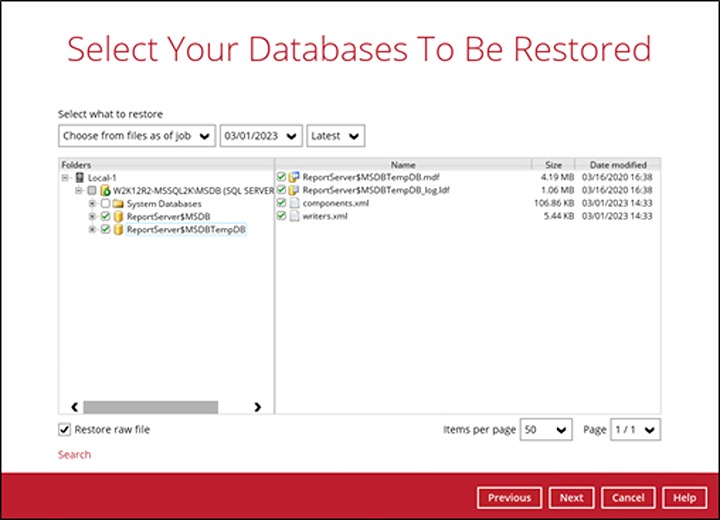Viewport: 720px width, 520px height.
Task: Uncheck the writers.xml file checkbox
Action: (281, 216)
